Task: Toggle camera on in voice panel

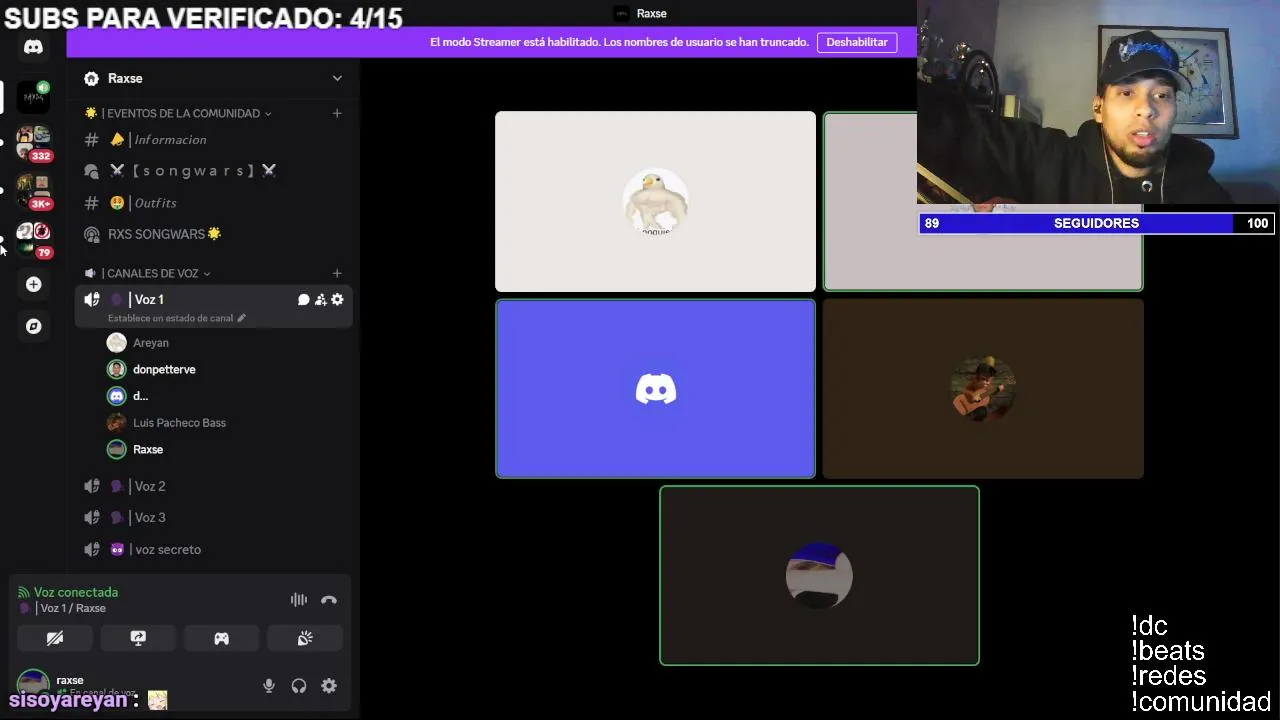Action: (55, 638)
